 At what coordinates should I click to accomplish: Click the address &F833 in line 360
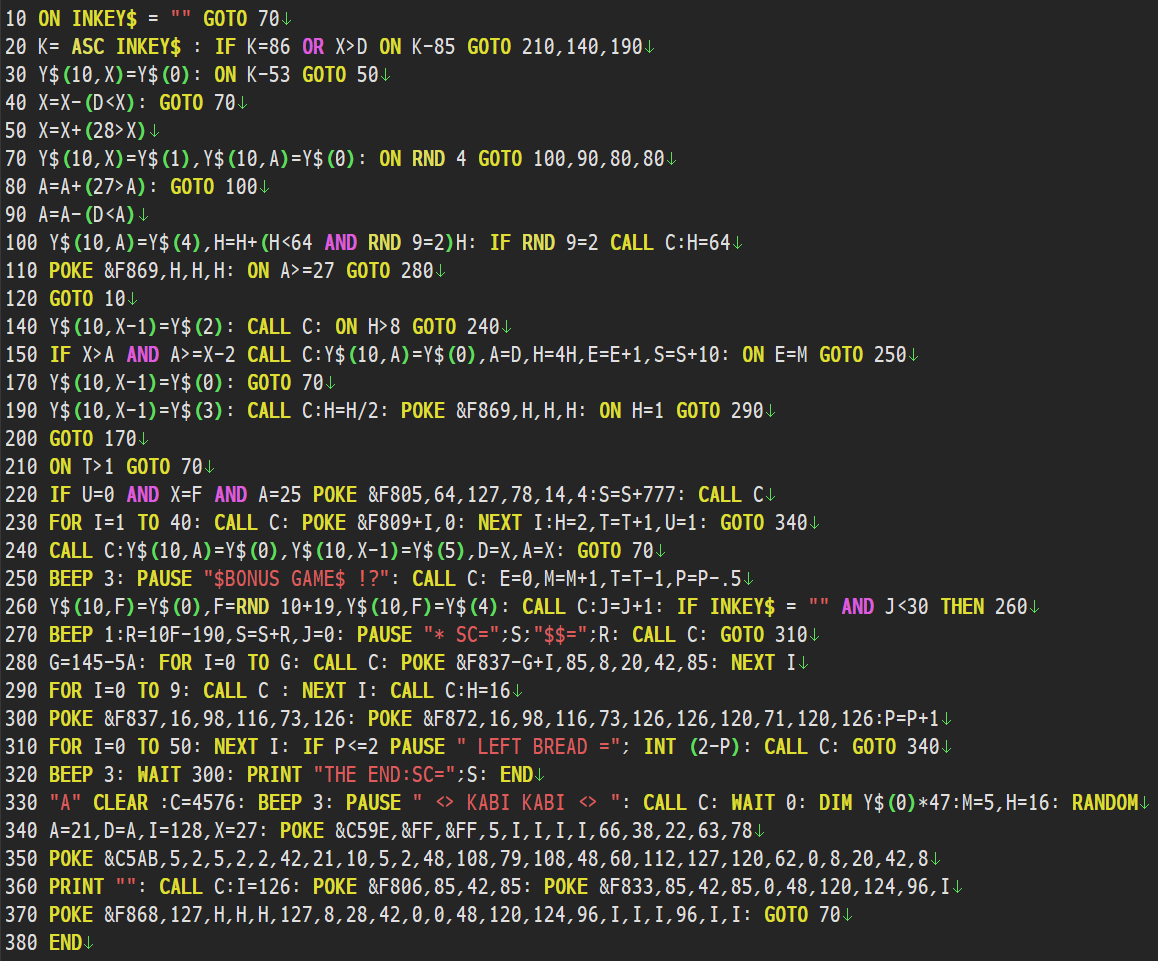626,886
